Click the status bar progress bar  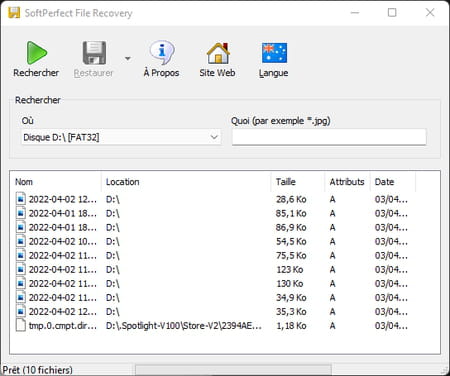point(233,370)
